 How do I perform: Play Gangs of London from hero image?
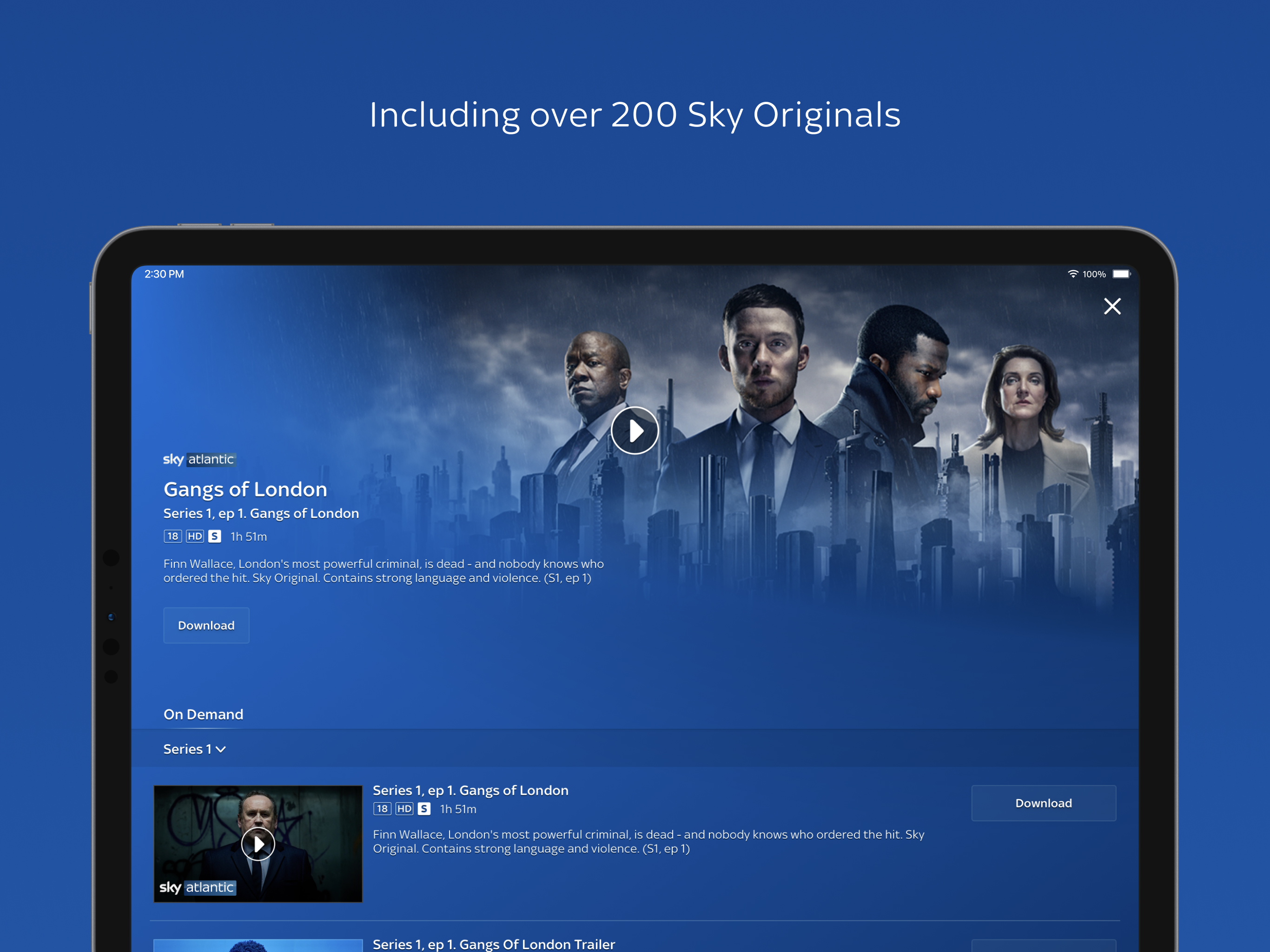coord(635,430)
